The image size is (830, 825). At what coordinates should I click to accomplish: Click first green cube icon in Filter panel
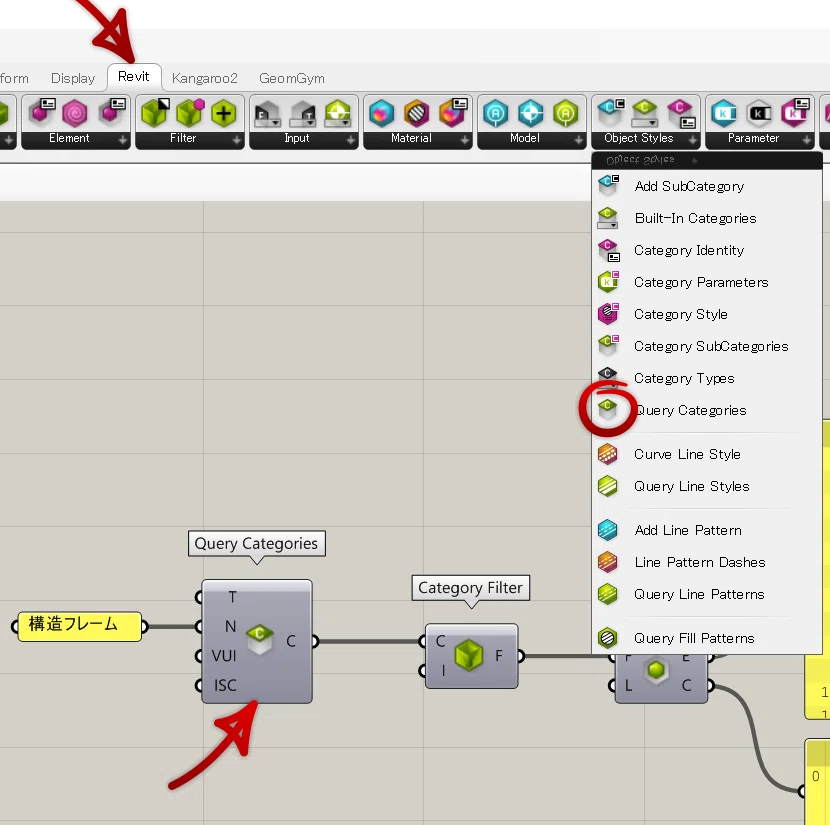click(155, 113)
